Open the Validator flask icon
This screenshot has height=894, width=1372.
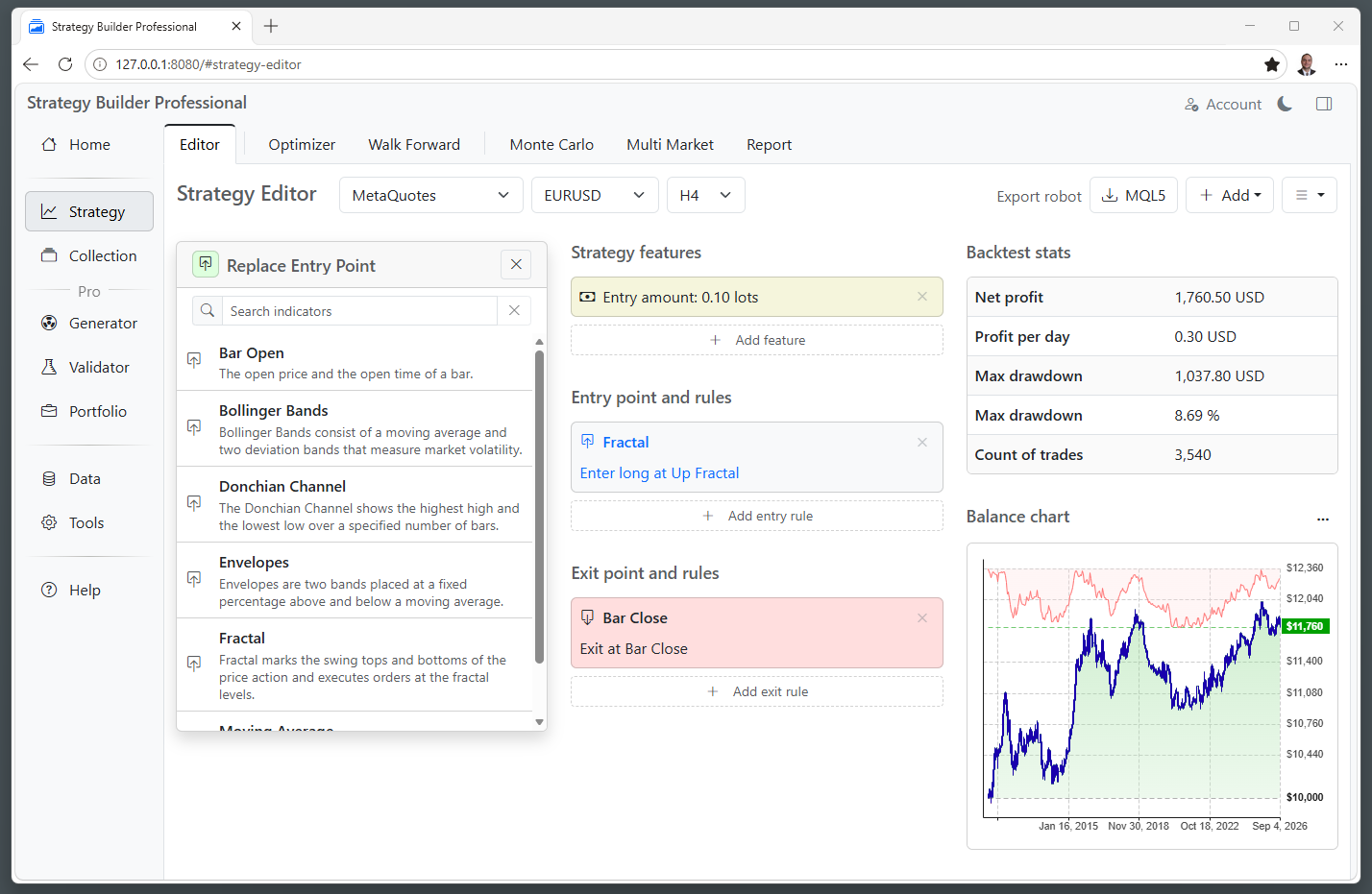pyautogui.click(x=49, y=367)
